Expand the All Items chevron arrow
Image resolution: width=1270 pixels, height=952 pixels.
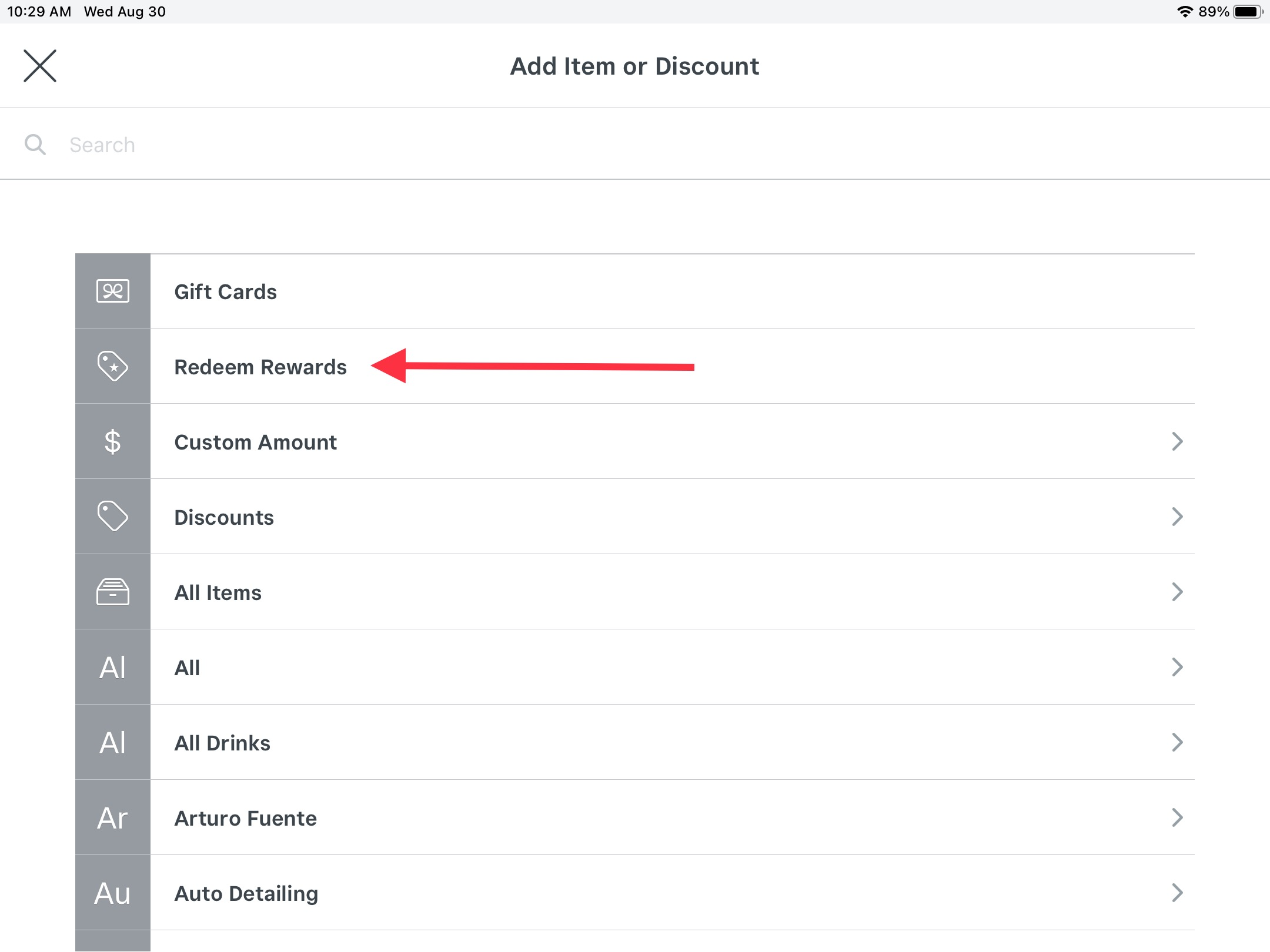click(1177, 592)
